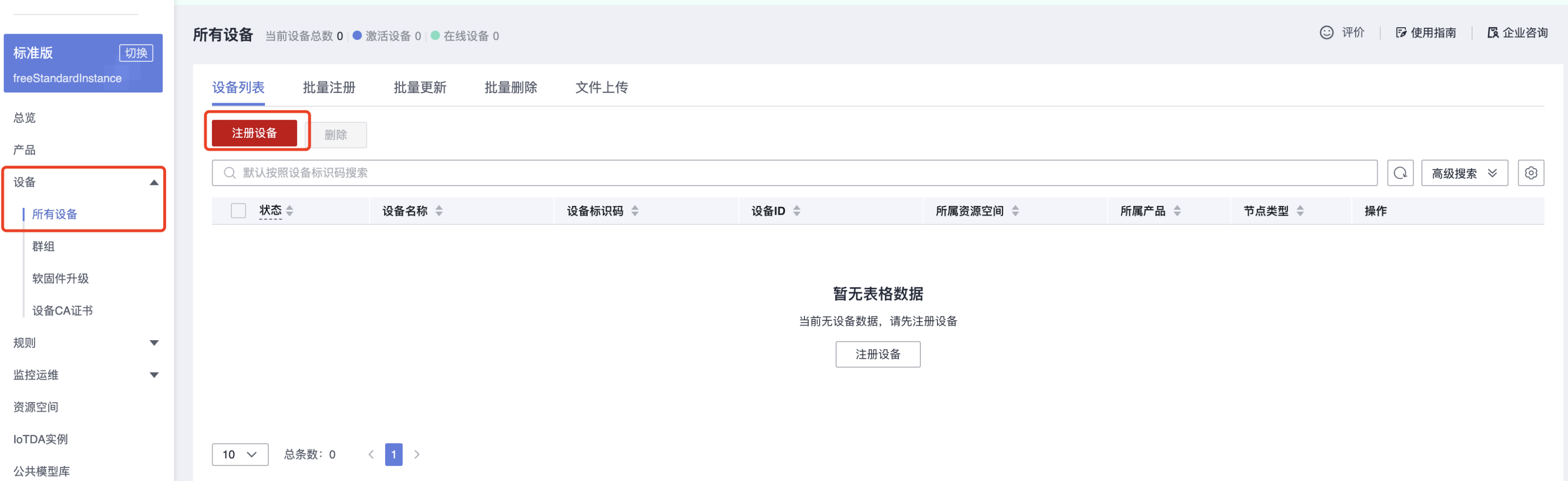Sort by device ID column arrows
The height and width of the screenshot is (481, 1568).
point(796,211)
